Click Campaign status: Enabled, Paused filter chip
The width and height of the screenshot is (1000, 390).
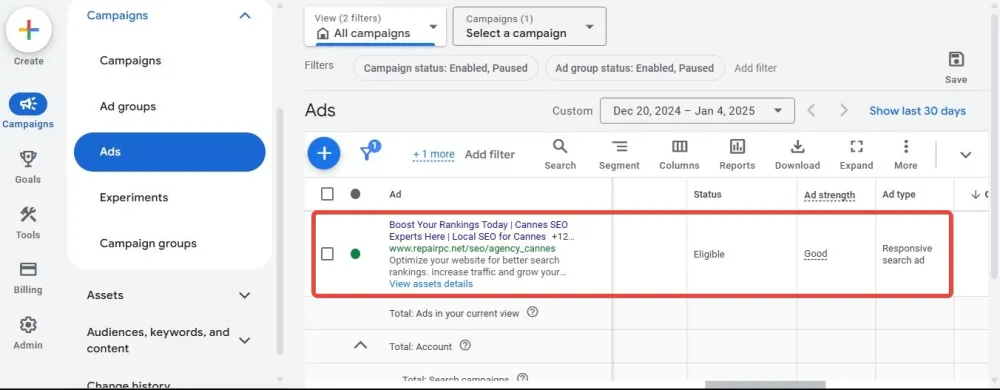pos(446,68)
